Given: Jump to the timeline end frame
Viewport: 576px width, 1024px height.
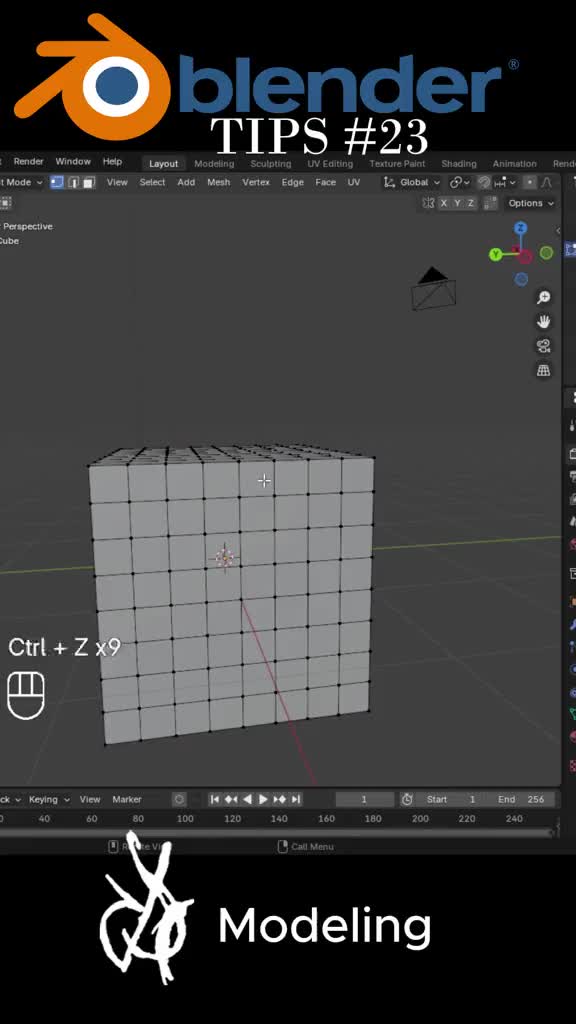Looking at the screenshot, I should pyautogui.click(x=296, y=799).
